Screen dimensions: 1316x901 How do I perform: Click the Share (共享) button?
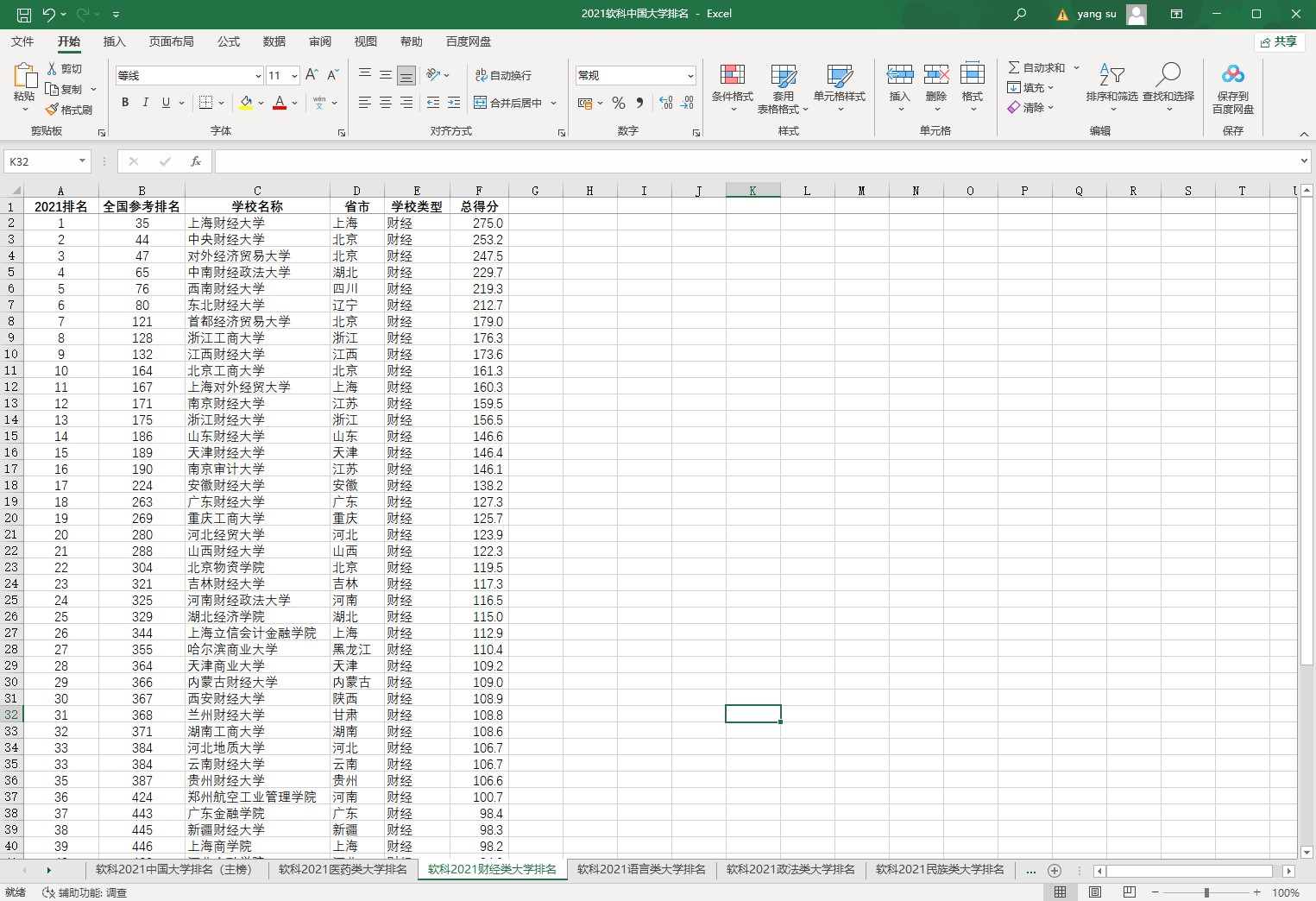click(x=1279, y=41)
